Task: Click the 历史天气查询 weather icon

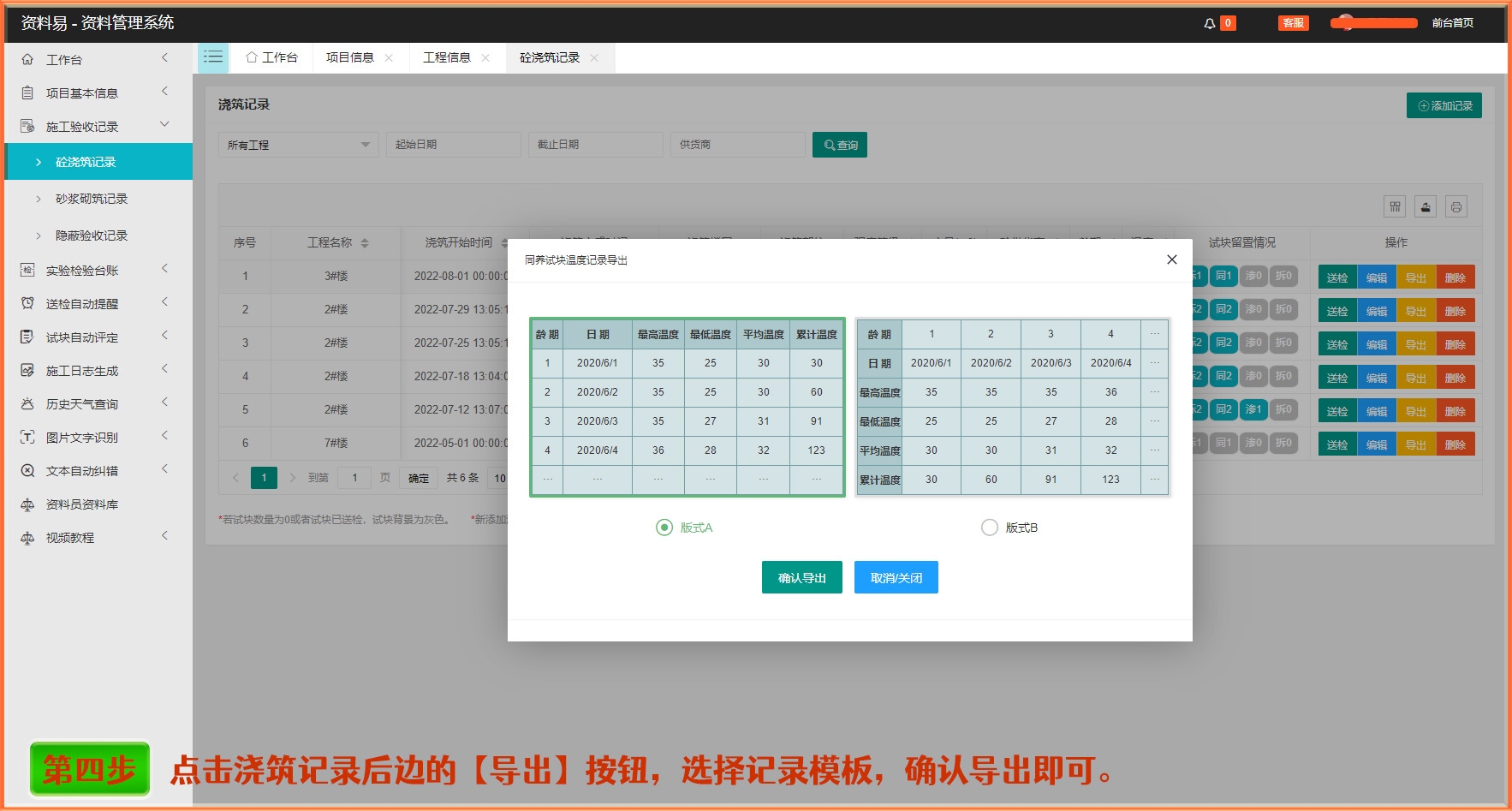Action: point(27,403)
